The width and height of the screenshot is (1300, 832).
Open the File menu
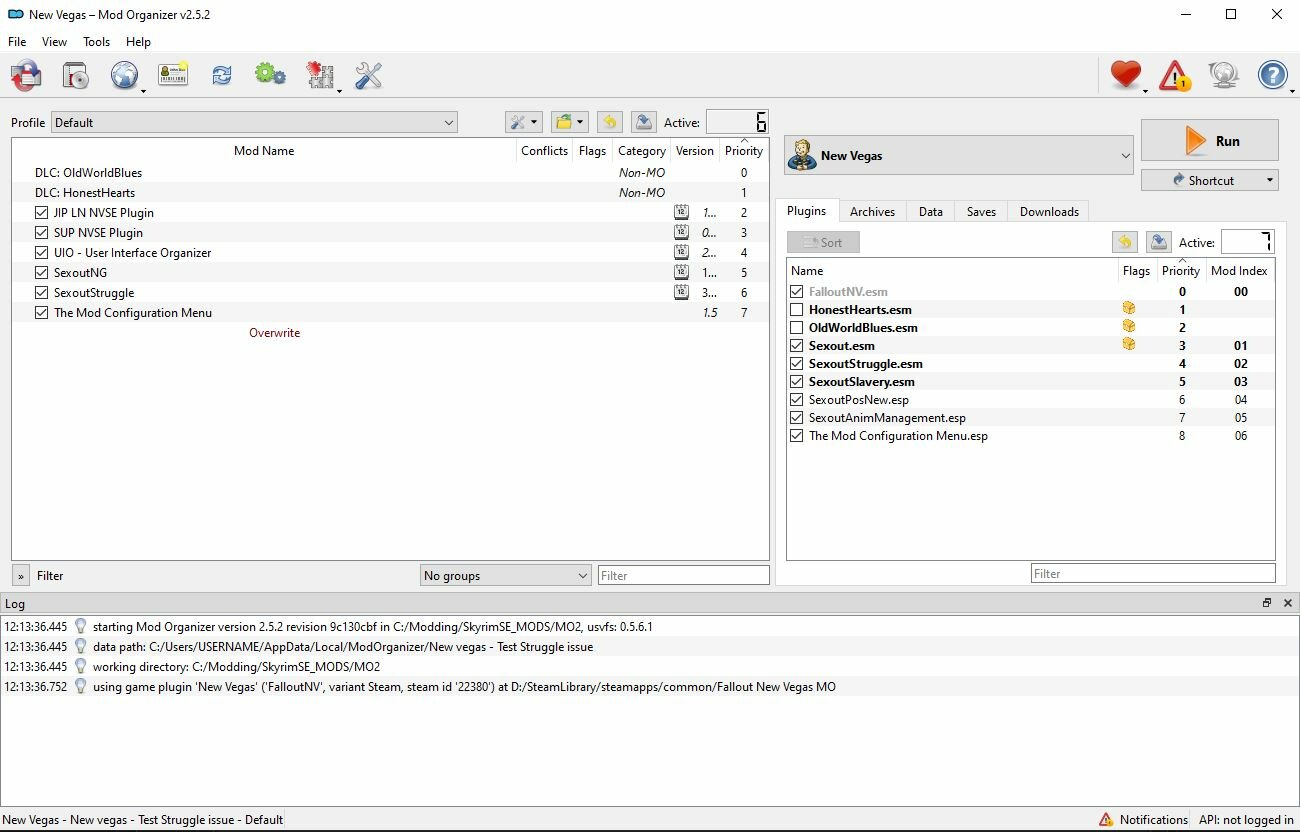(x=17, y=41)
